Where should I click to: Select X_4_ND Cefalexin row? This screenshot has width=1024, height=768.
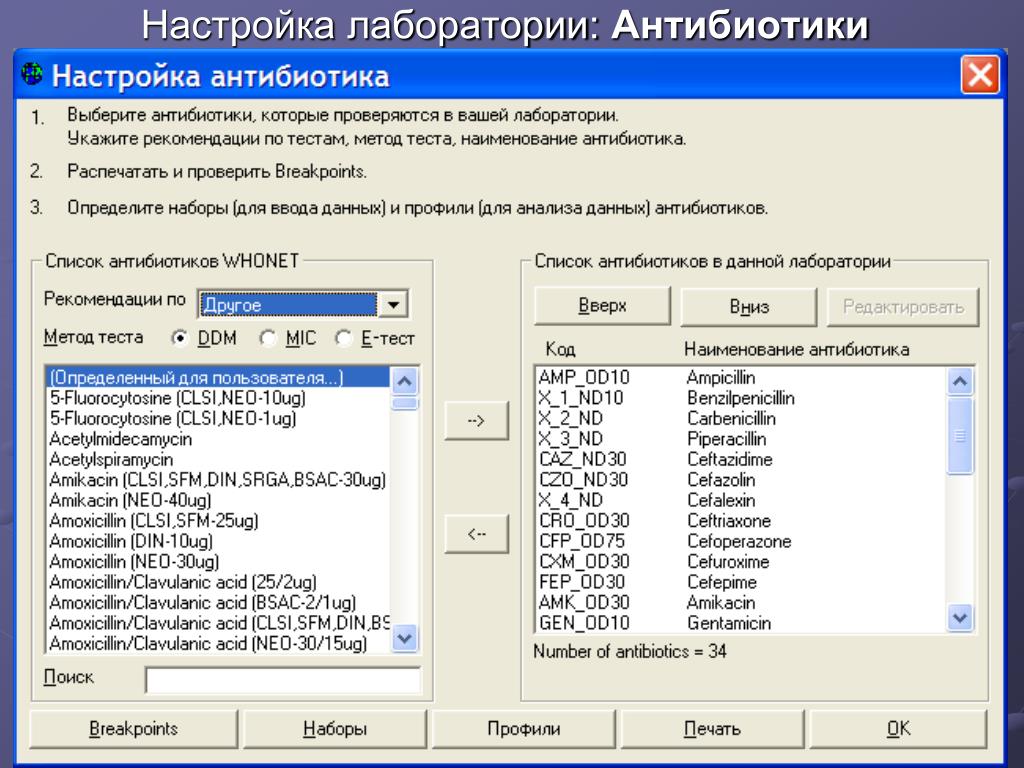coord(741,500)
